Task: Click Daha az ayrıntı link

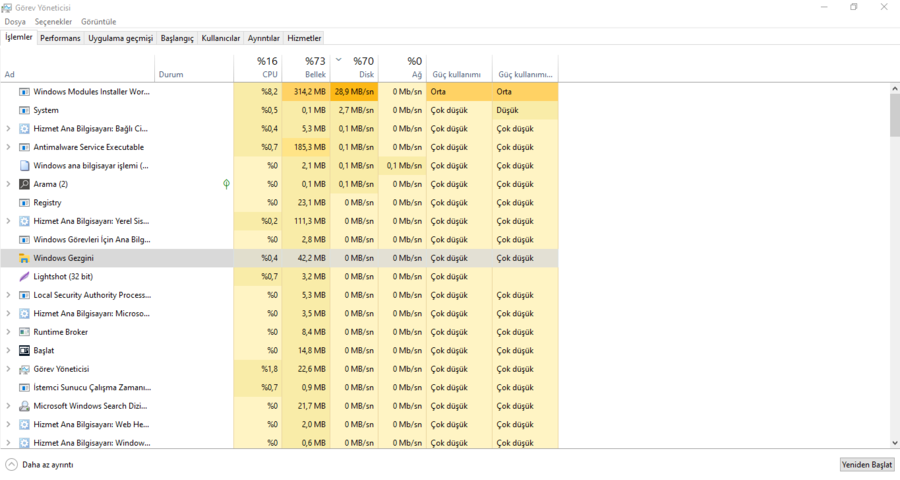Action: click(48, 465)
